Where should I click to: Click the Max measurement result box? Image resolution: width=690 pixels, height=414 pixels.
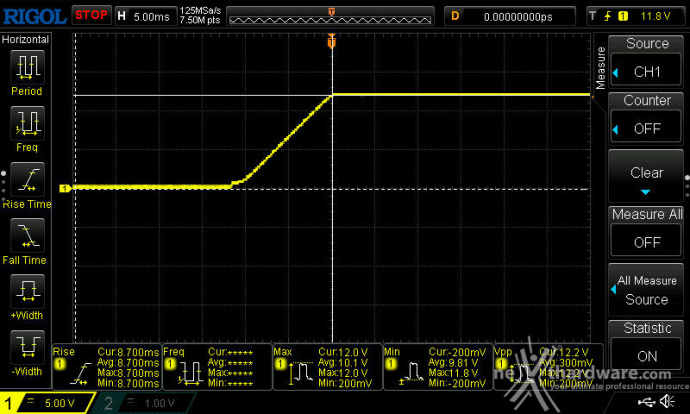click(x=327, y=367)
